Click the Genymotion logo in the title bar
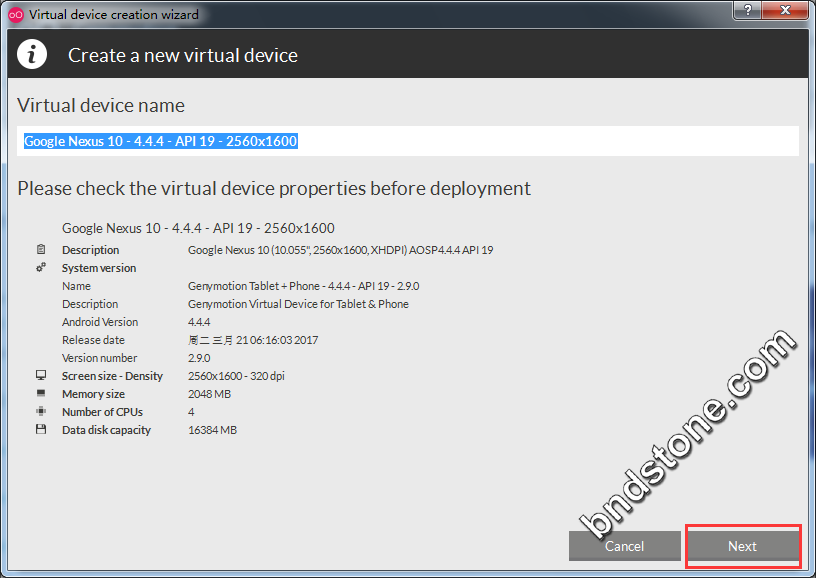 (x=15, y=14)
